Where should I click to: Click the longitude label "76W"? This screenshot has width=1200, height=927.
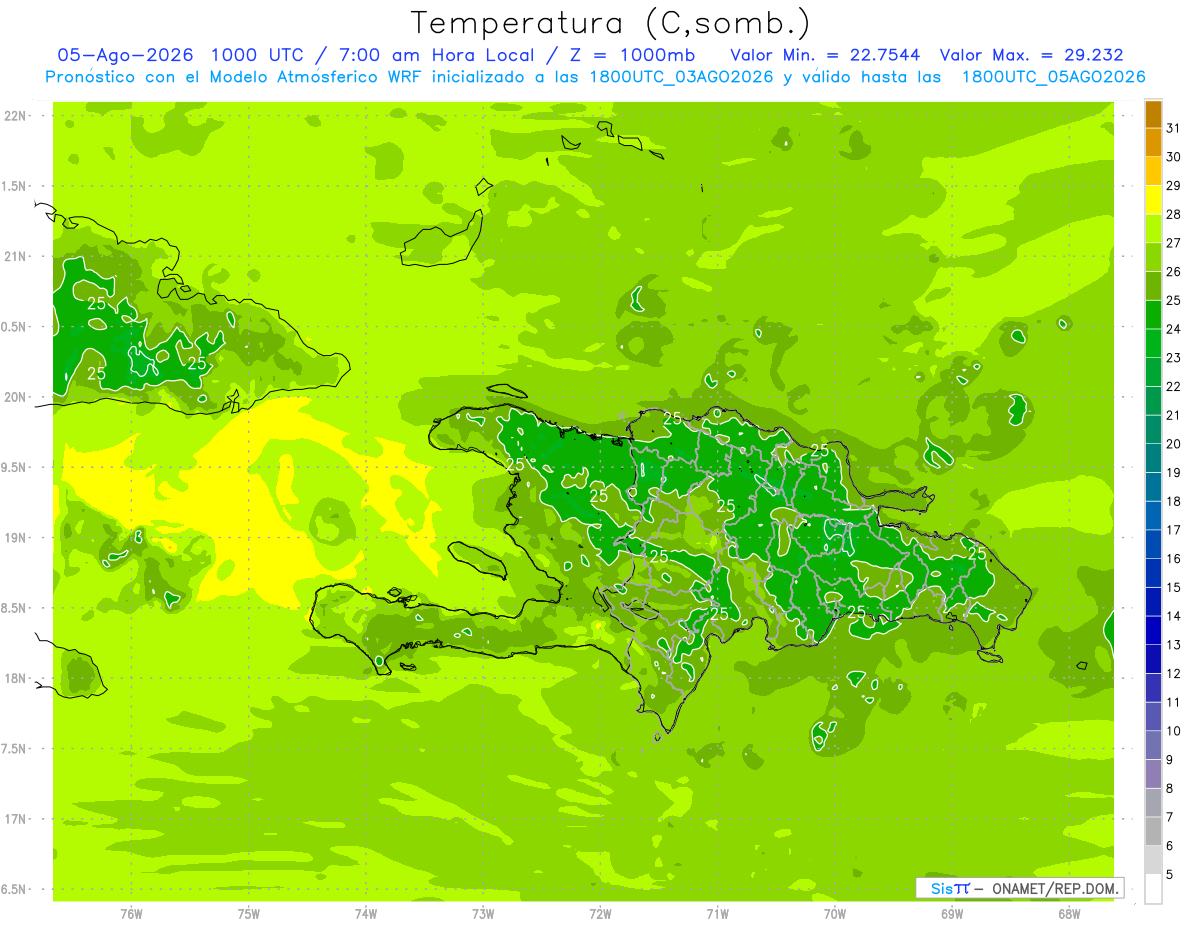pos(131,914)
